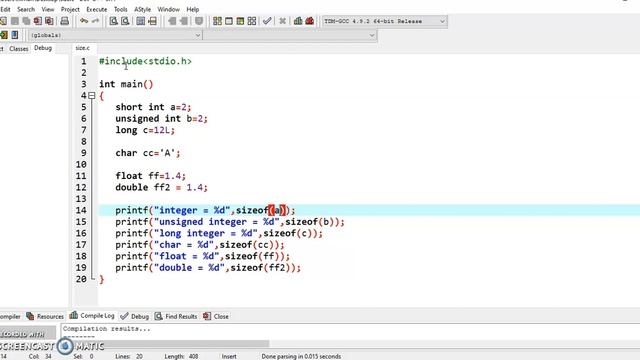Click the Goto Line toolbar icon
640x360 pixels.
tap(152, 21)
